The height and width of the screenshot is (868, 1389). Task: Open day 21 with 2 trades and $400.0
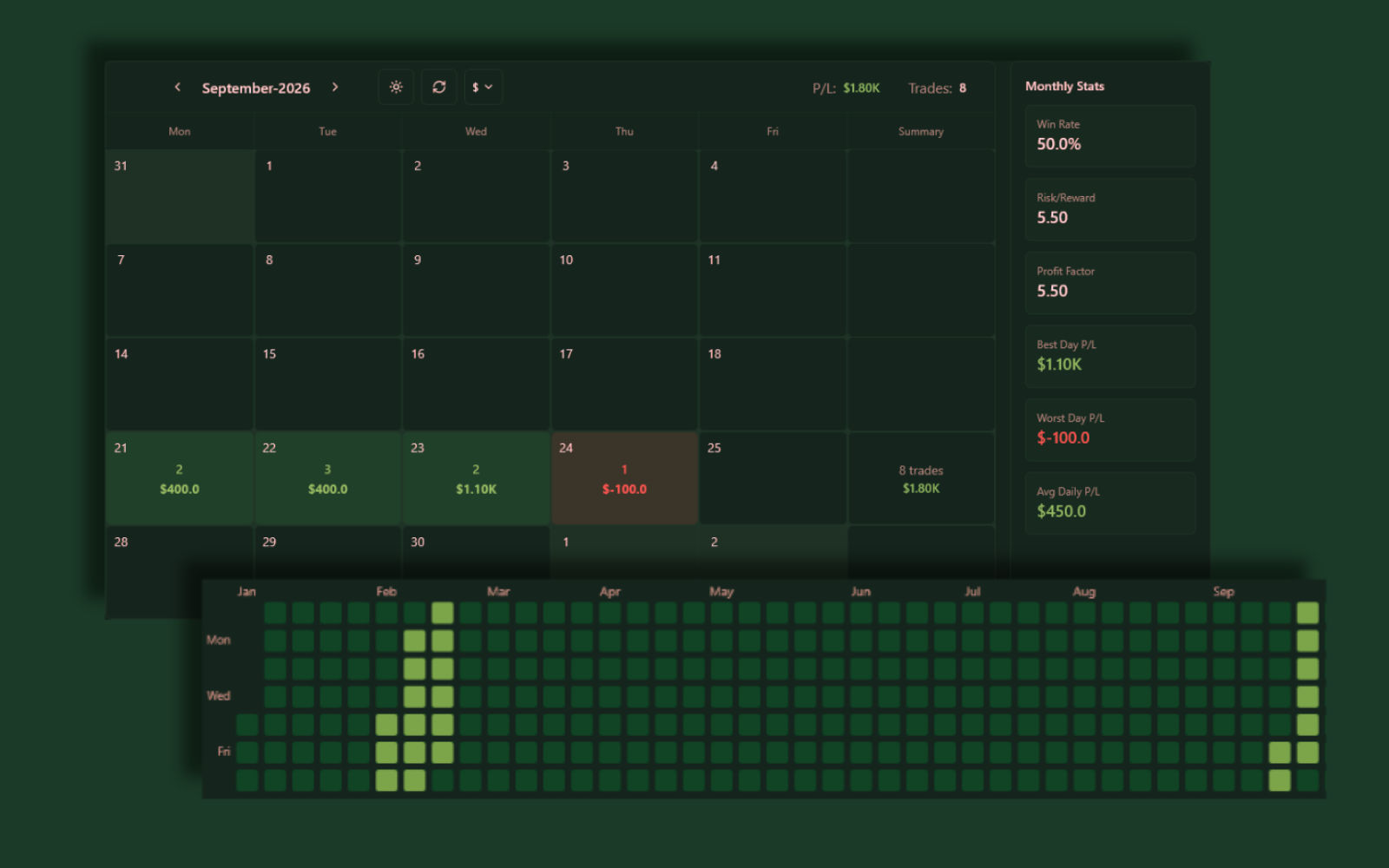(x=180, y=478)
